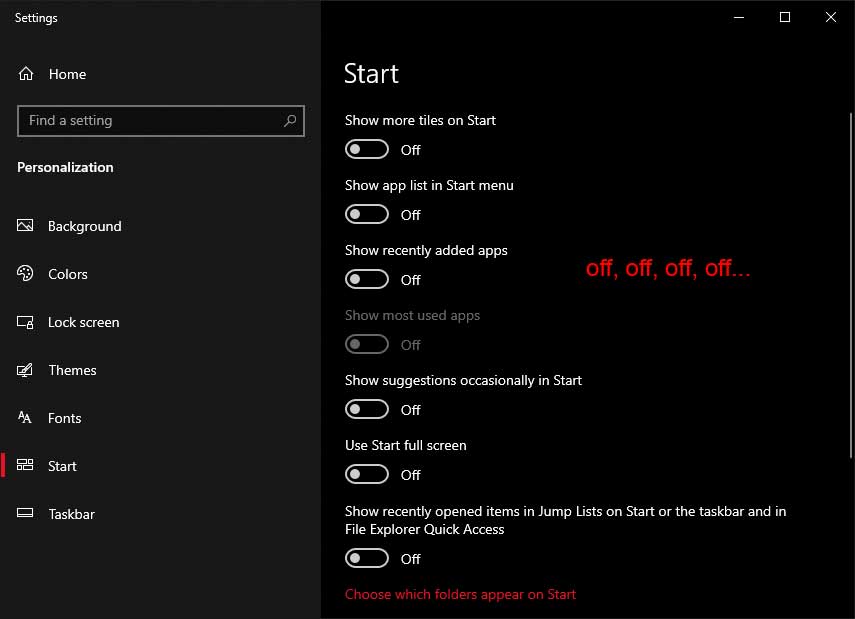Click the vertical scrollbar on right
Viewport: 855px width, 619px height.
[x=850, y=285]
